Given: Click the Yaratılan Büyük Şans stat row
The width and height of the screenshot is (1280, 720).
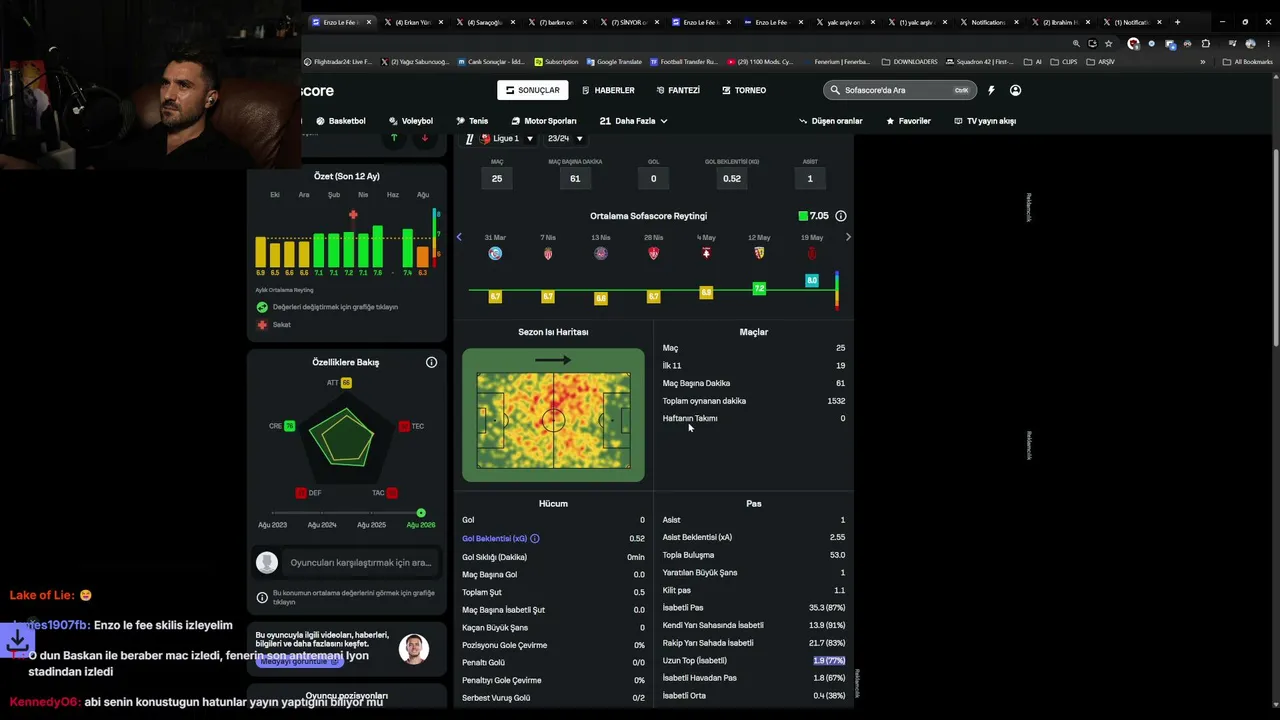Looking at the screenshot, I should click(x=754, y=573).
